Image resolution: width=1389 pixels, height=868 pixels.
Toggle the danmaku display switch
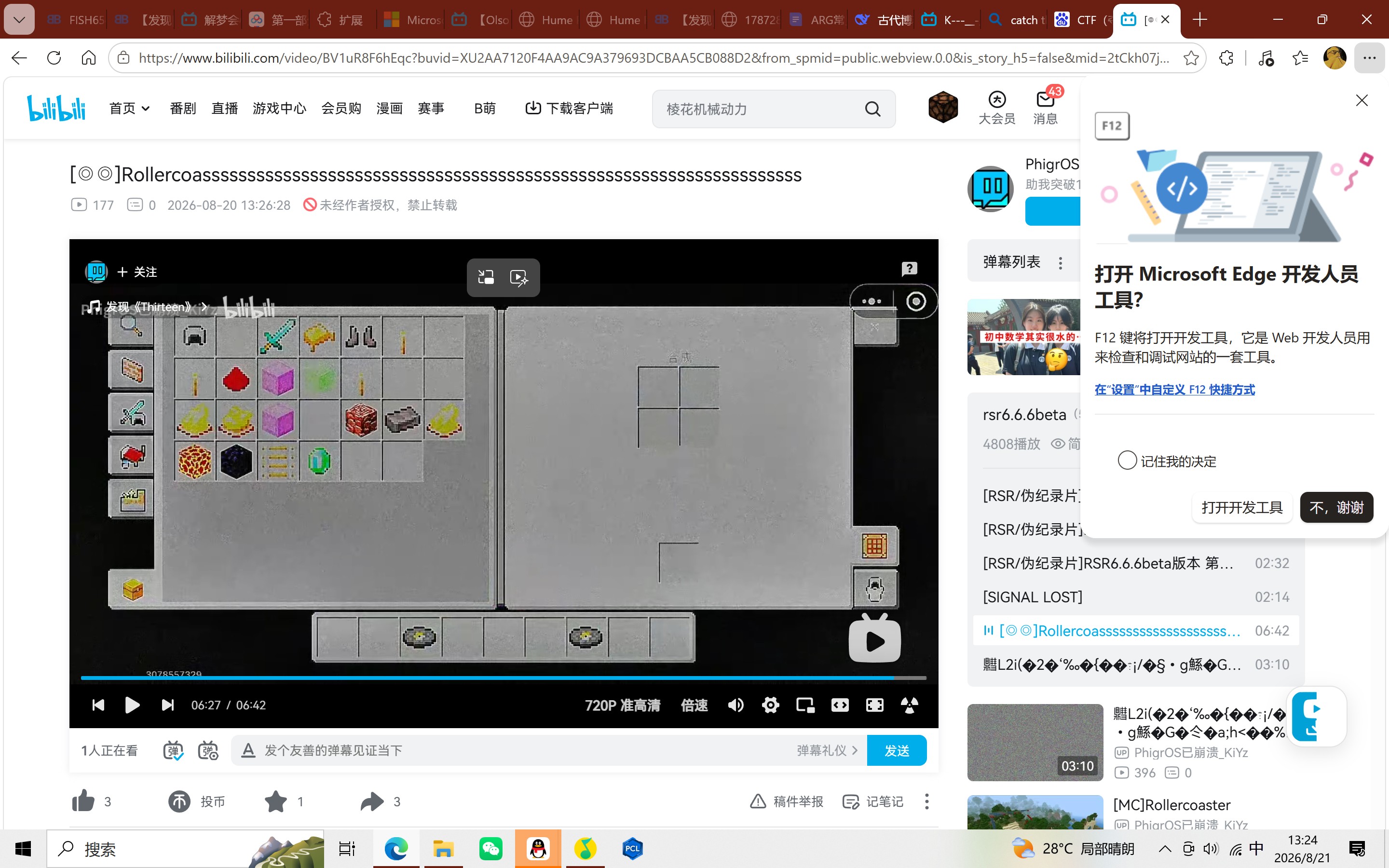173,750
